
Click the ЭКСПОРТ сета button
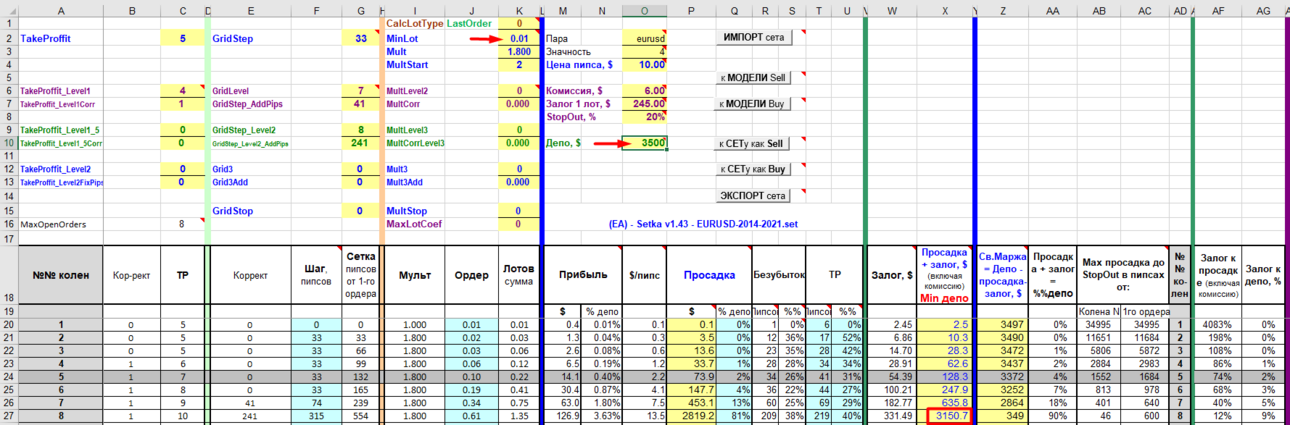click(754, 195)
